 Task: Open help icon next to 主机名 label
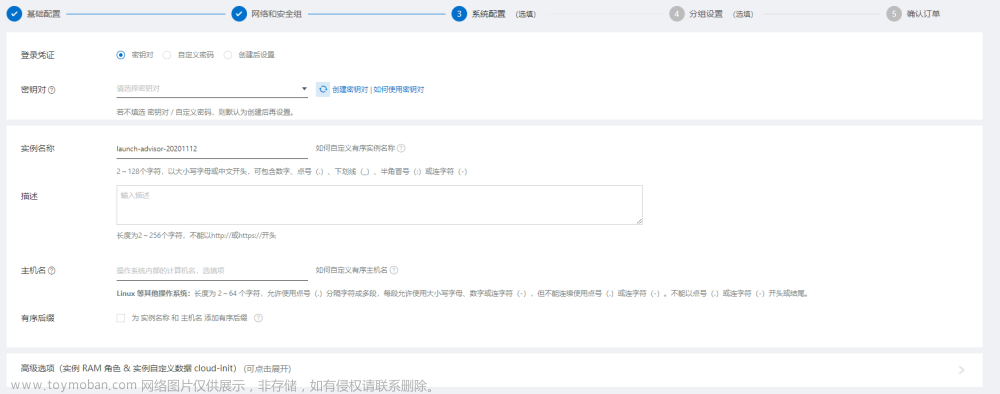[52, 270]
